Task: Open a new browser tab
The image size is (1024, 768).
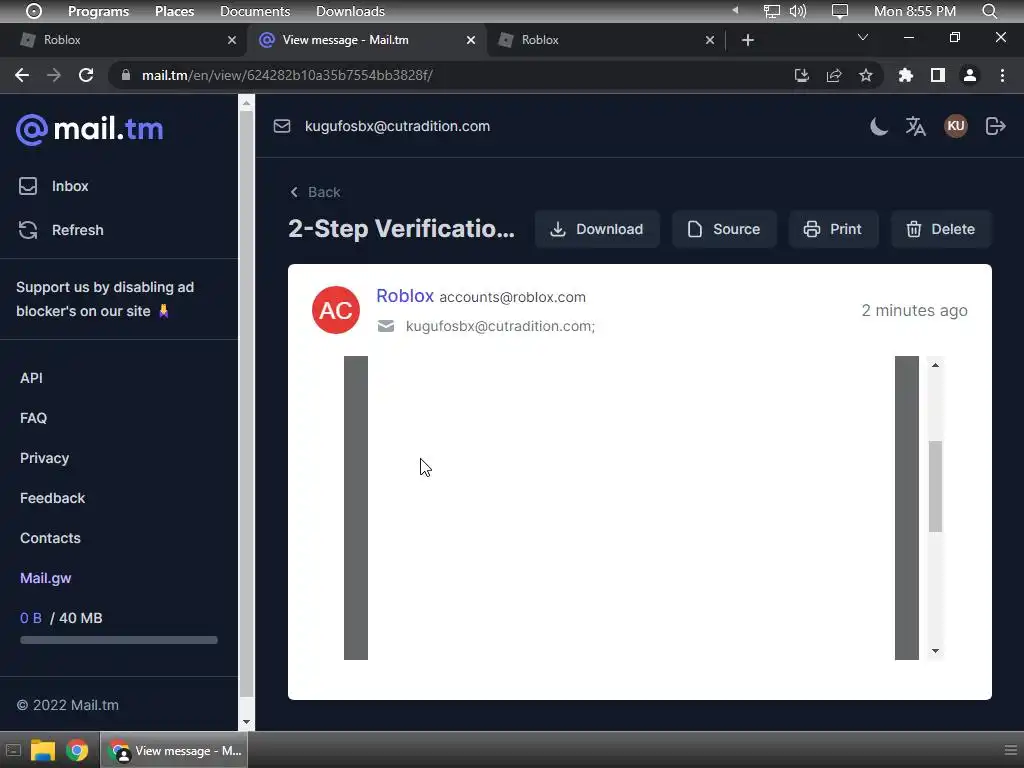Action: pos(748,40)
